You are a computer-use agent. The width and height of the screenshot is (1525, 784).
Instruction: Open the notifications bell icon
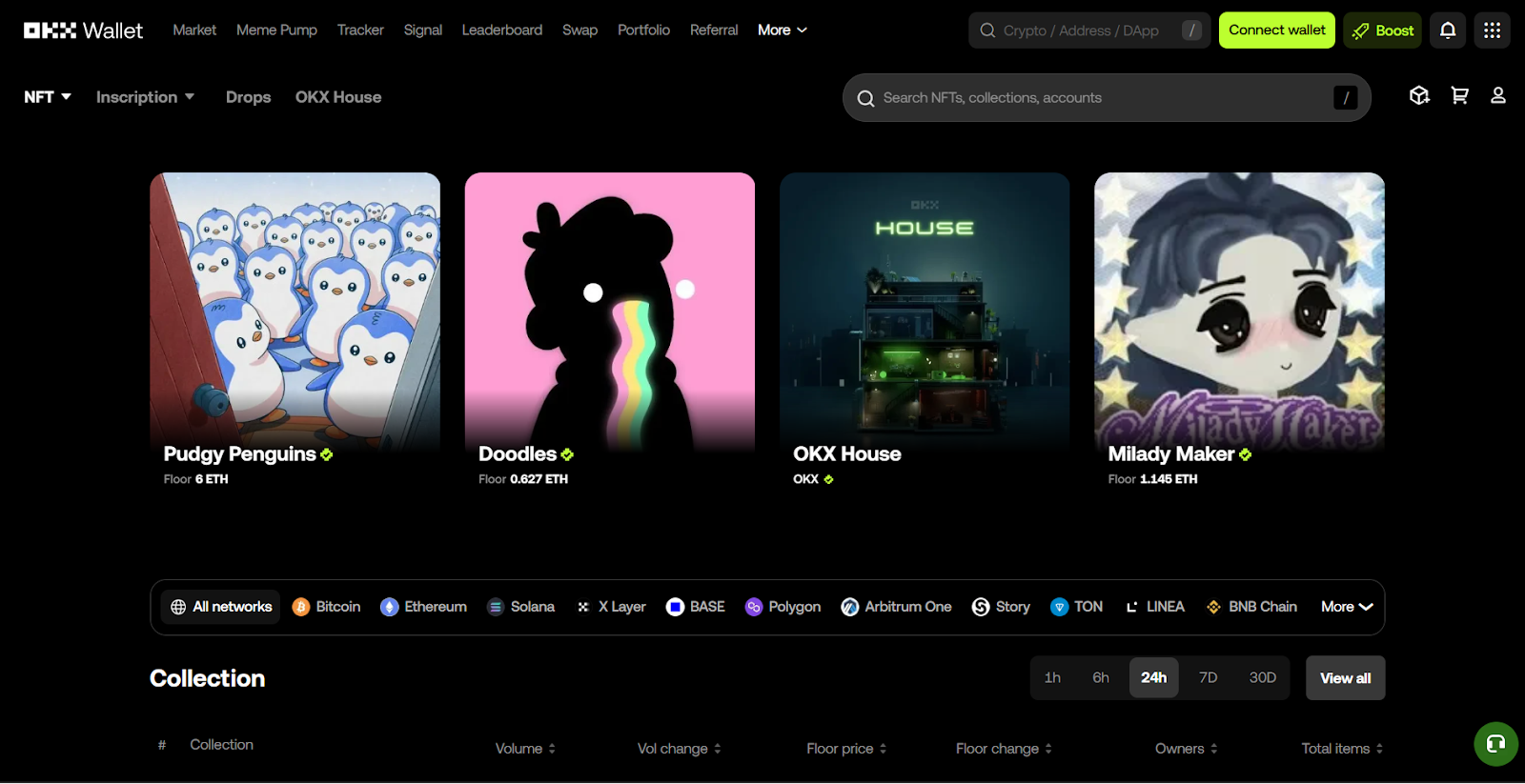[1447, 30]
